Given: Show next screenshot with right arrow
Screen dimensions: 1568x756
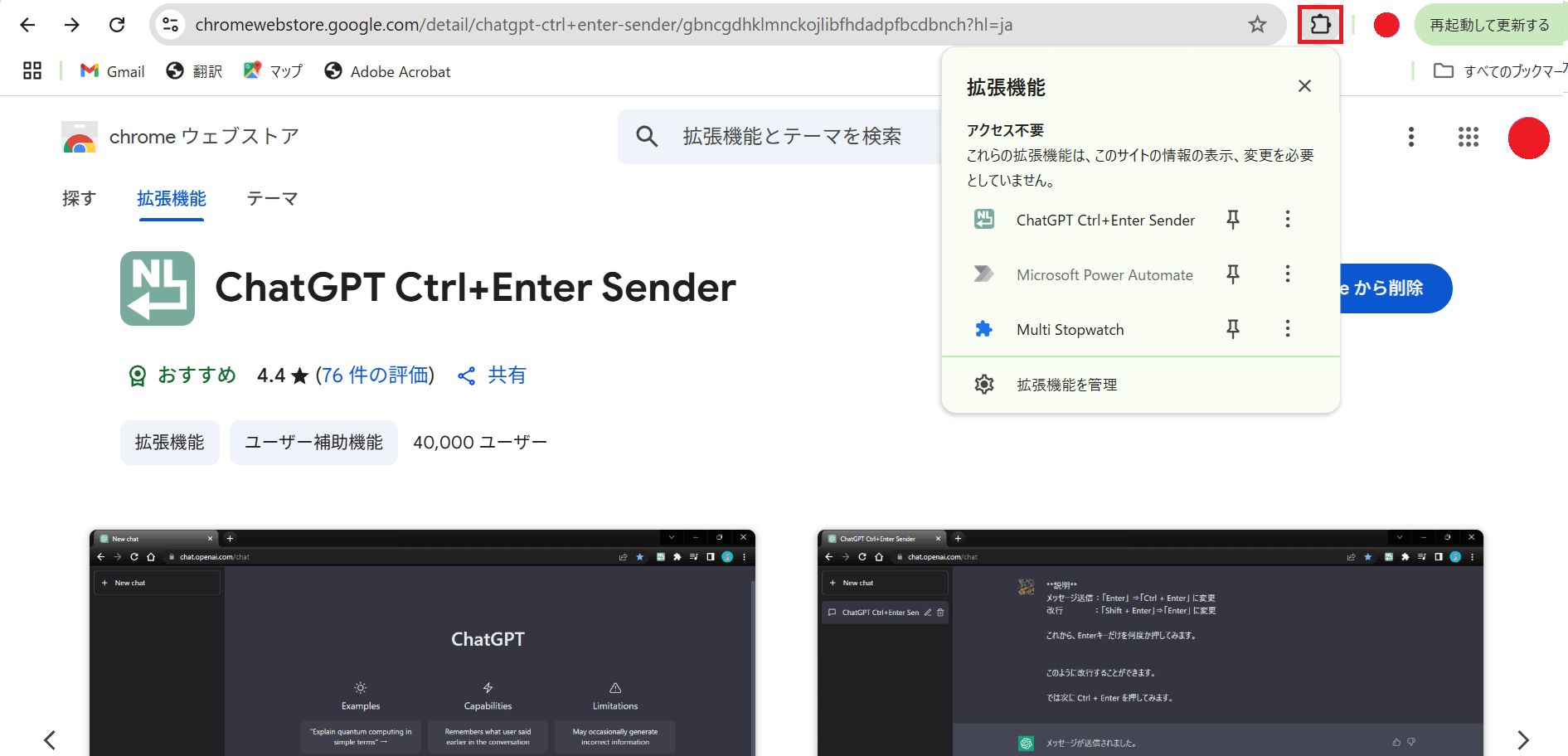Looking at the screenshot, I should pos(1522,739).
